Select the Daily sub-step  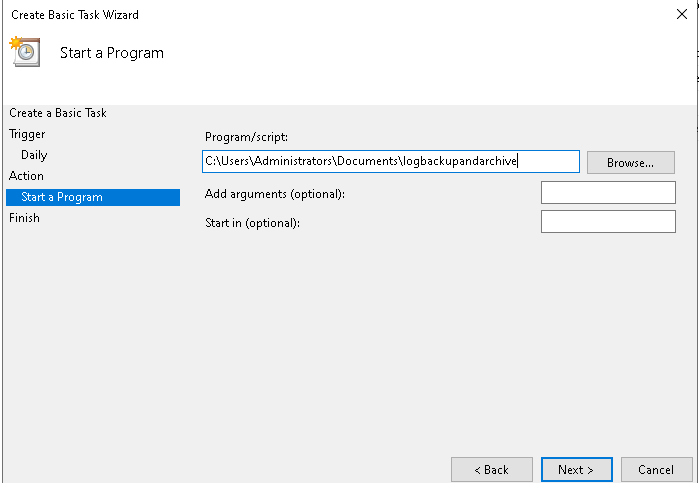click(34, 155)
